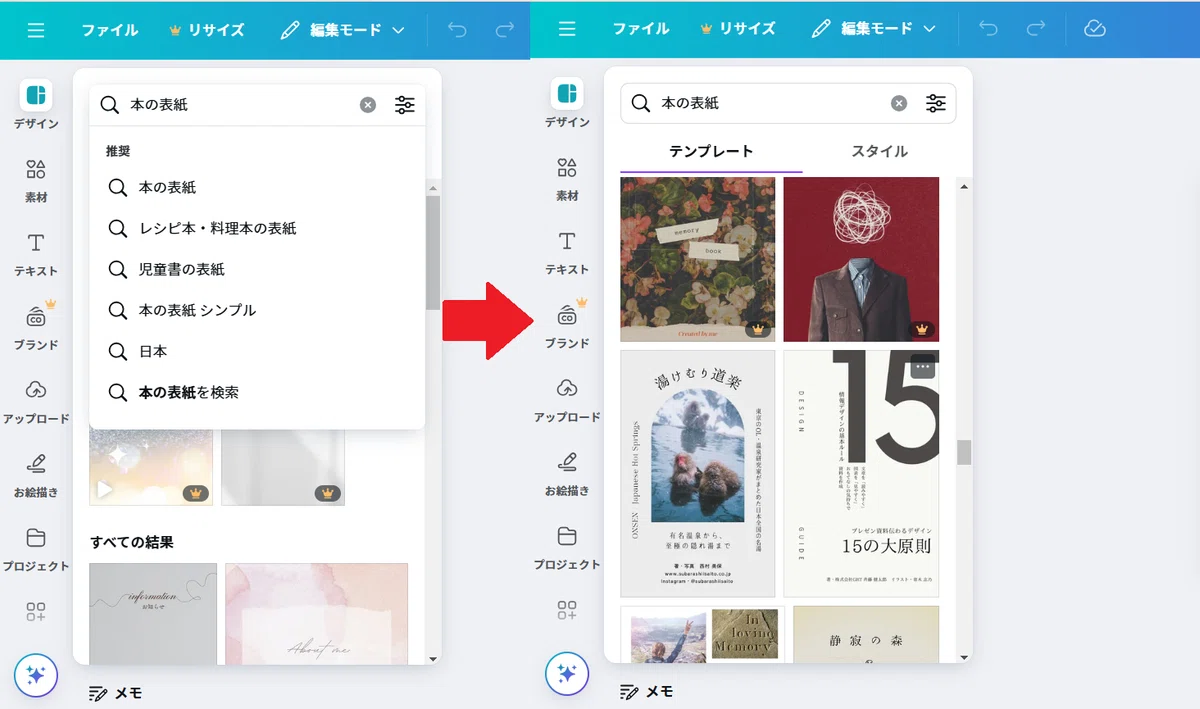Switch to スタイル tab
This screenshot has height=709, width=1200.
pos(880,152)
